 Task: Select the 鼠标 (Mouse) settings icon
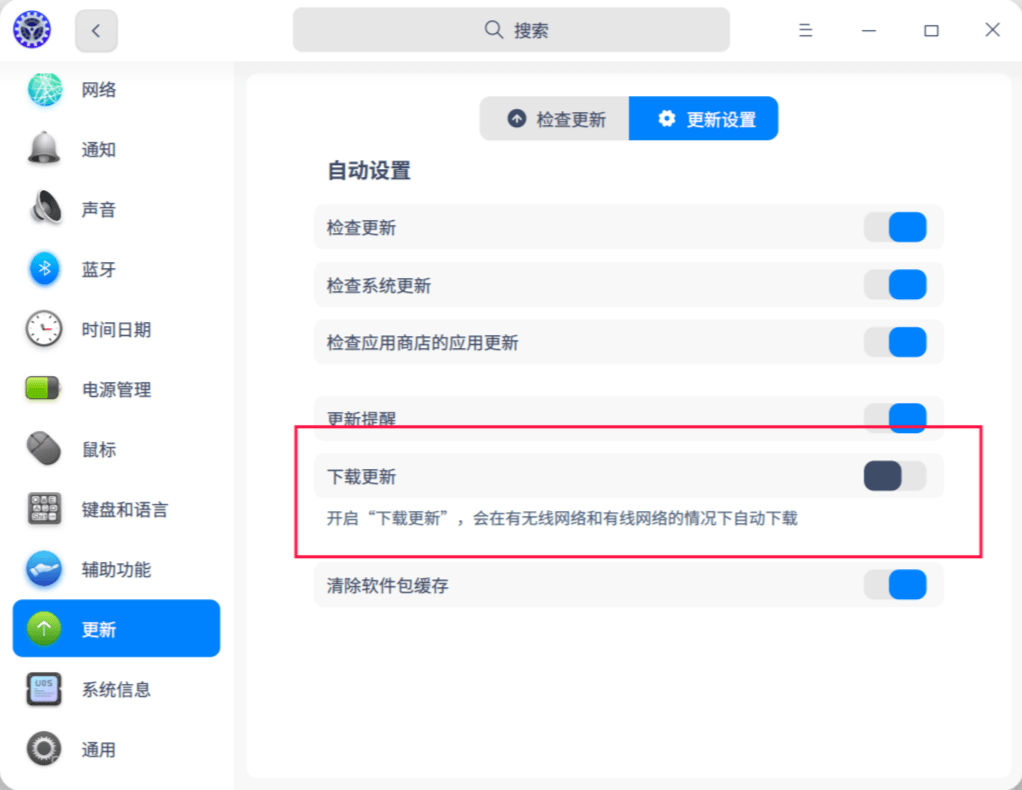44,449
